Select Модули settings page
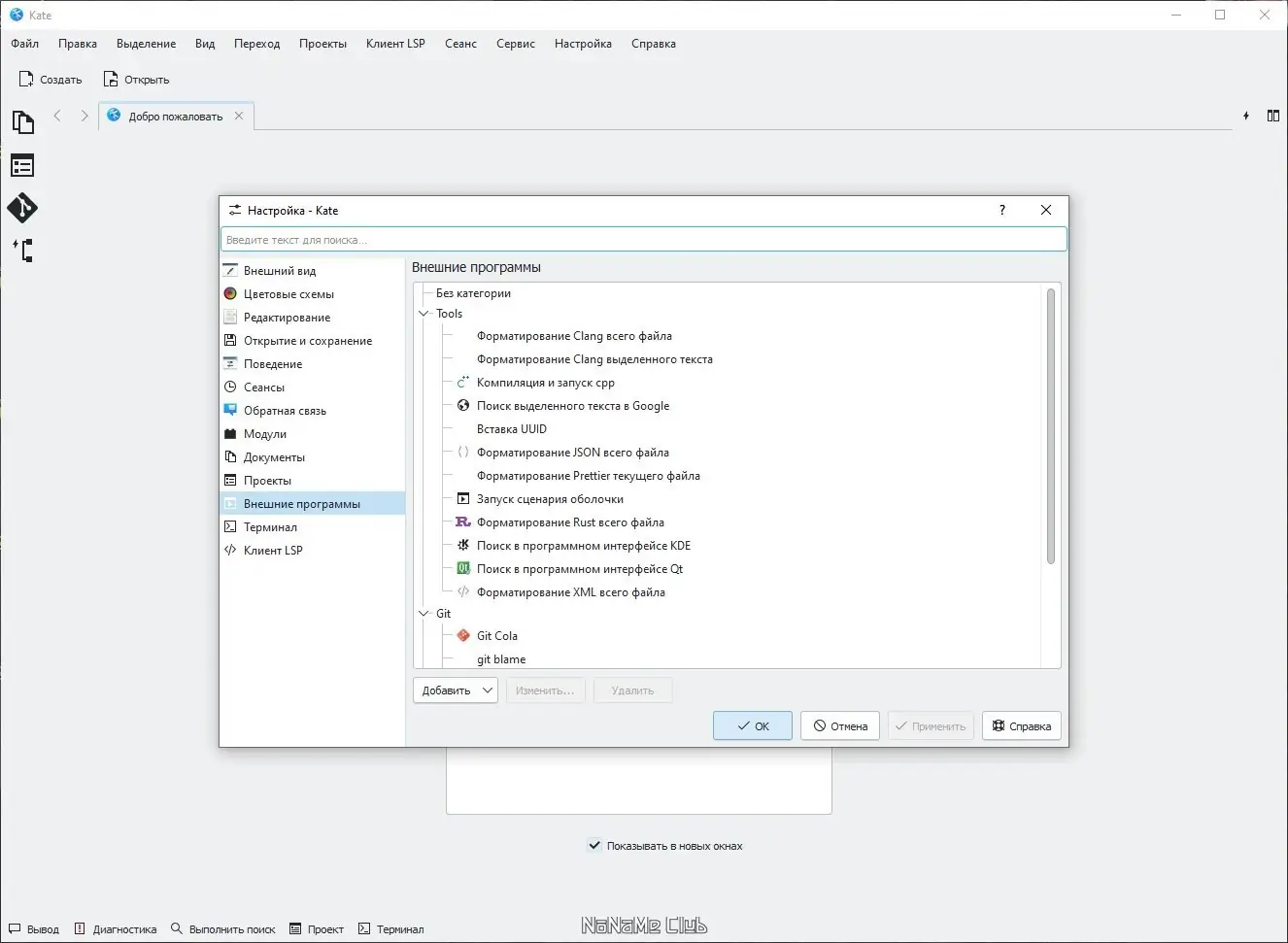1288x943 pixels. point(312,434)
